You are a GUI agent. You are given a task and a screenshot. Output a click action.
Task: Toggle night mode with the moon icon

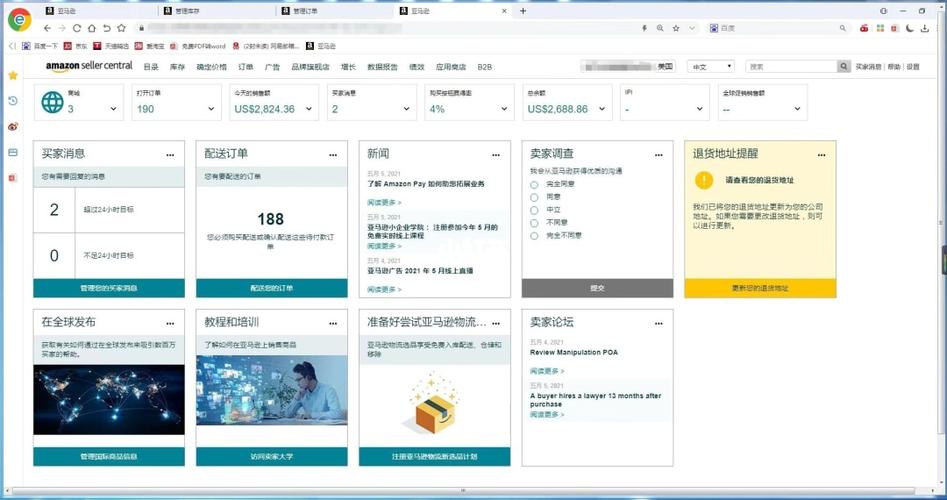[910, 28]
